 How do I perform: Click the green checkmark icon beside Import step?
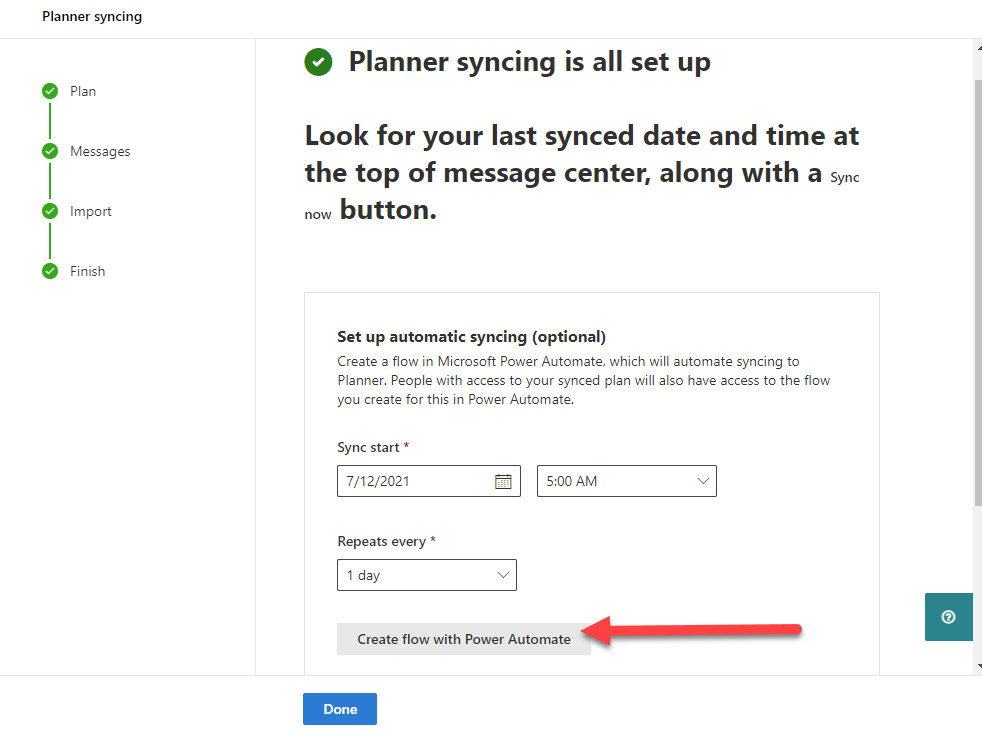point(50,211)
